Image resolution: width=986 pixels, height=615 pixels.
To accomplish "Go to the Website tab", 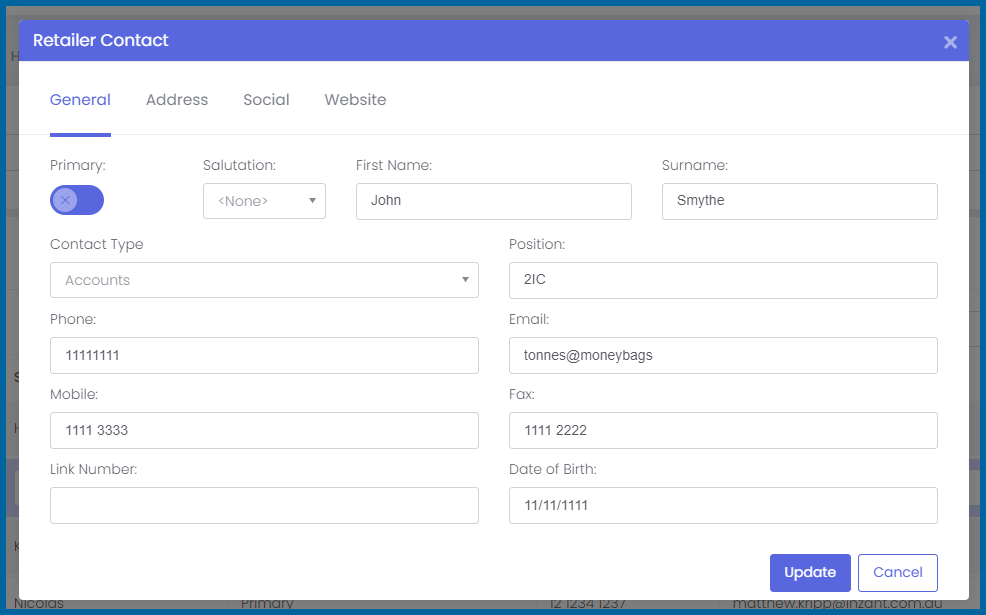I will coord(355,100).
